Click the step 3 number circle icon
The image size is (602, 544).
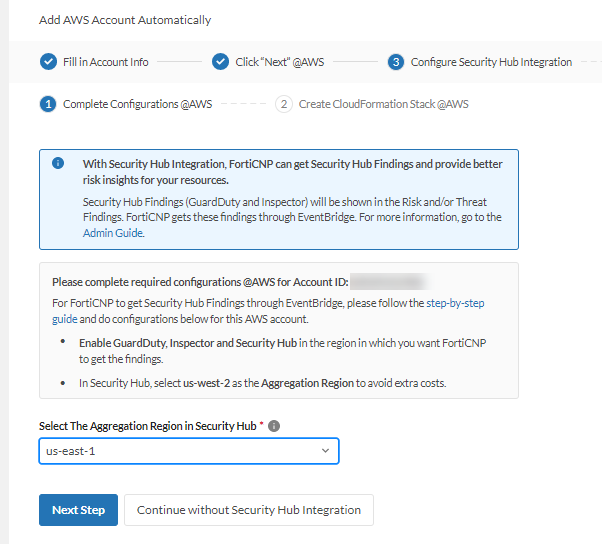point(396,62)
